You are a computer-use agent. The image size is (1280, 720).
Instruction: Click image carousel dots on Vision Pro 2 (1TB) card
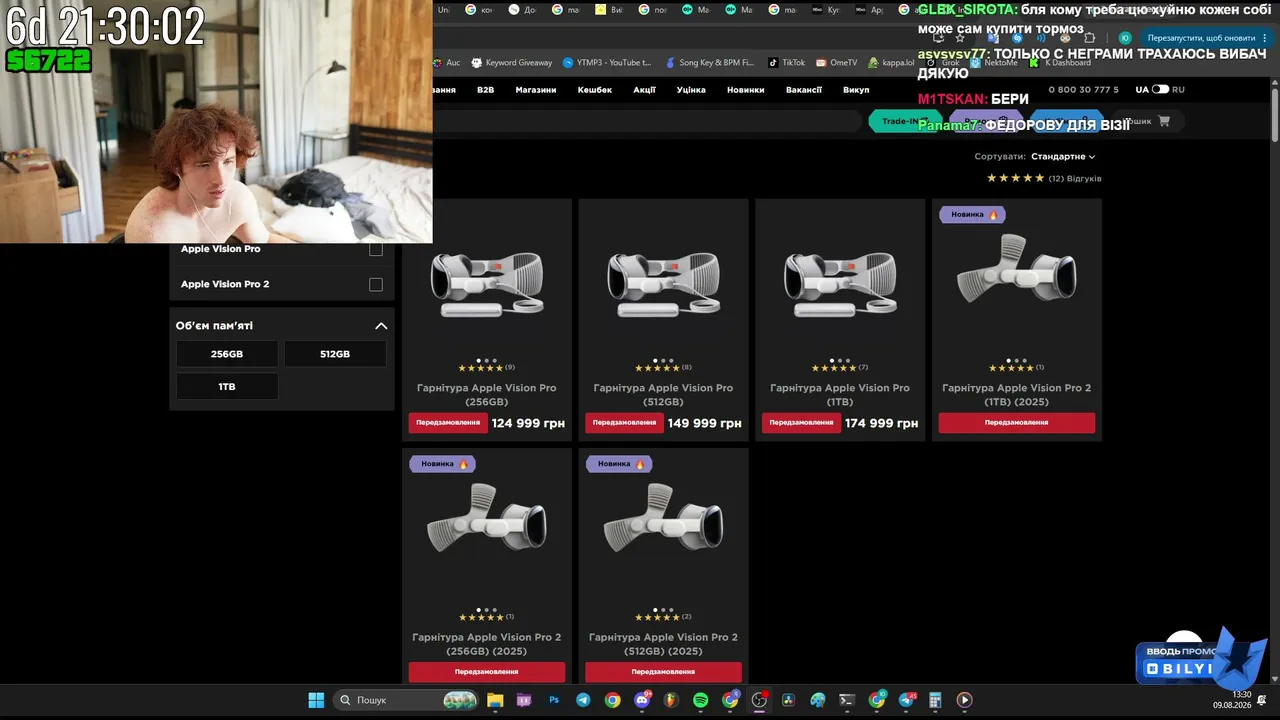click(1017, 360)
